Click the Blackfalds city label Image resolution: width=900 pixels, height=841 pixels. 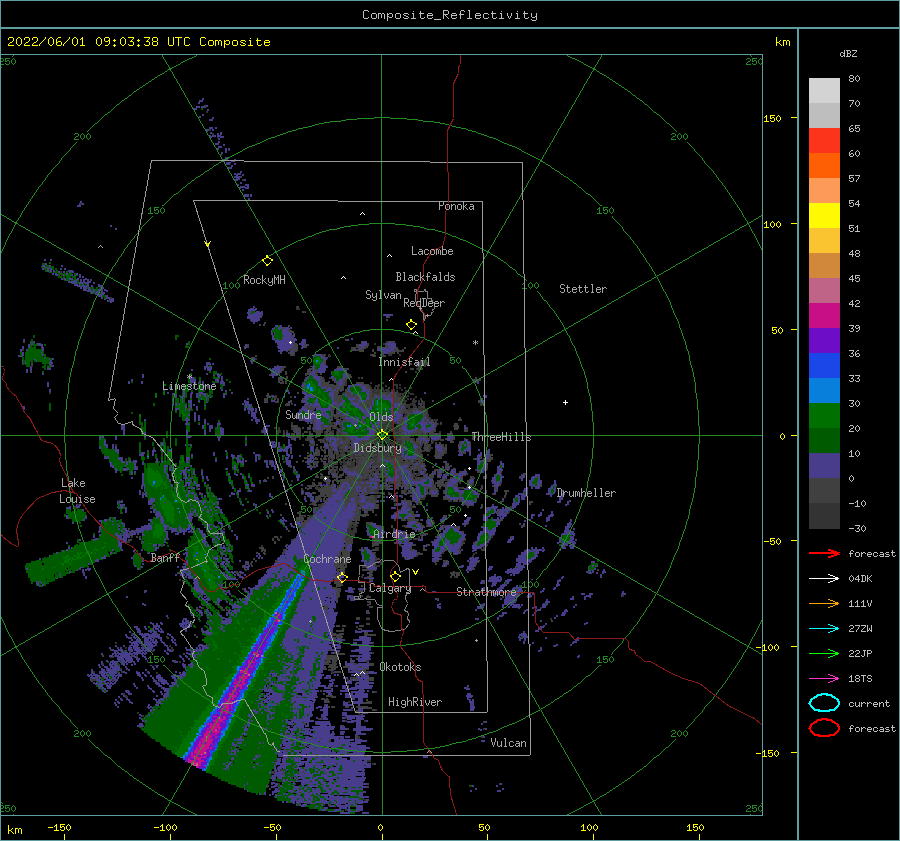[x=425, y=277]
